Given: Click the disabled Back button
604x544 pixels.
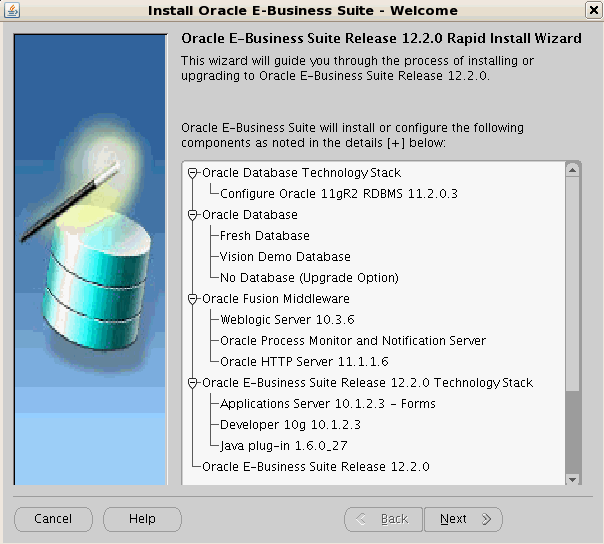Looking at the screenshot, I should (x=383, y=519).
